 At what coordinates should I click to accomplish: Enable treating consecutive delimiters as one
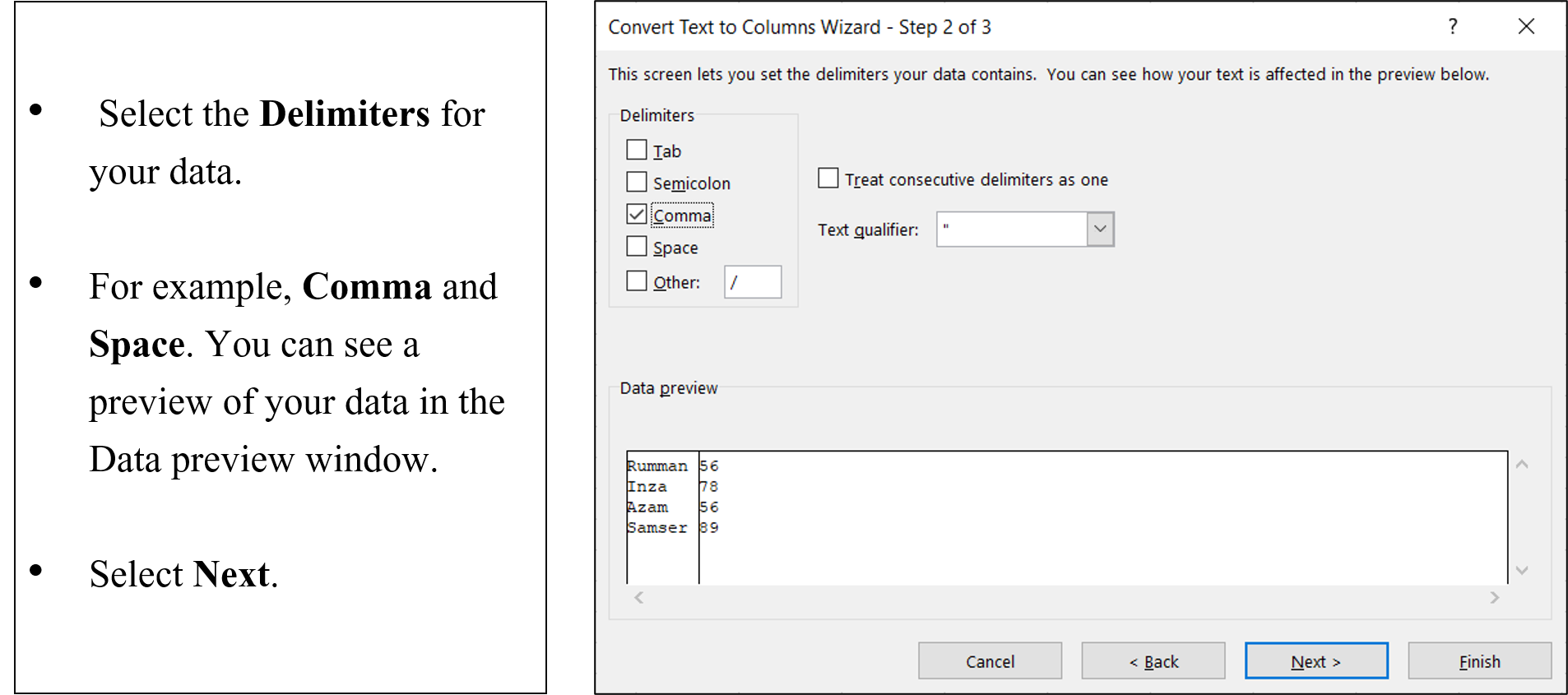pos(828,178)
